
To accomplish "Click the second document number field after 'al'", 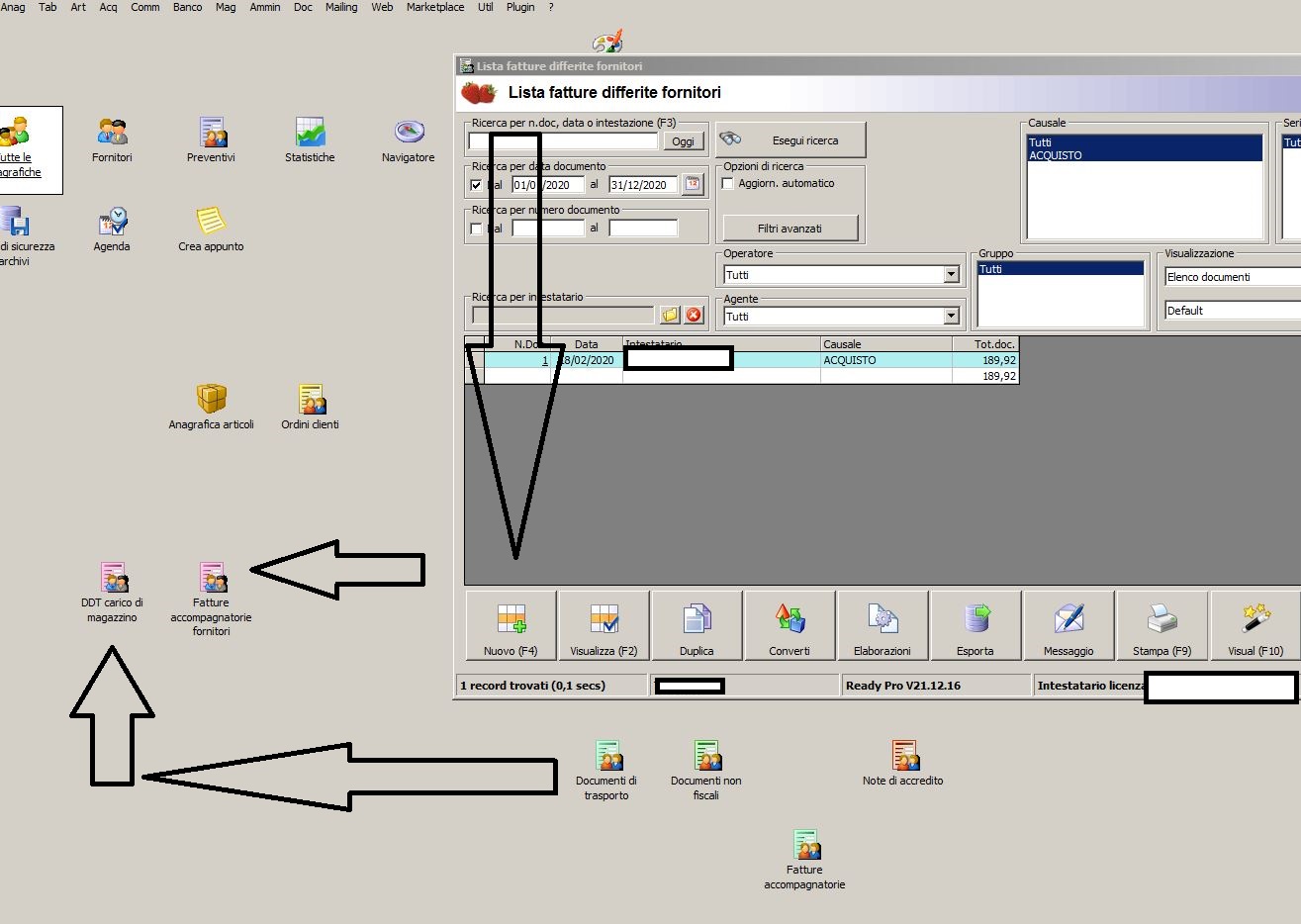I will [643, 228].
